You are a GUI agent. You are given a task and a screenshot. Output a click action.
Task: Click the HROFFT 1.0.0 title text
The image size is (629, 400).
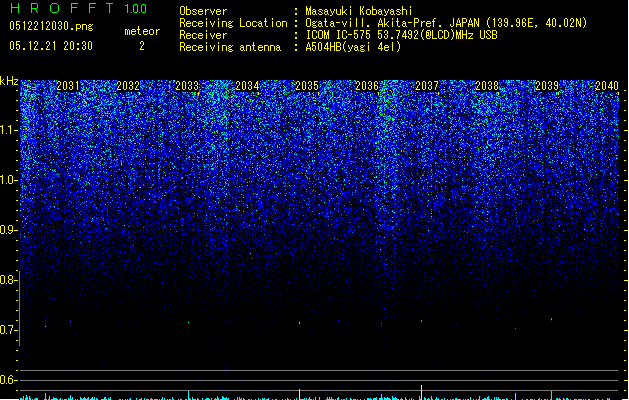pos(78,8)
